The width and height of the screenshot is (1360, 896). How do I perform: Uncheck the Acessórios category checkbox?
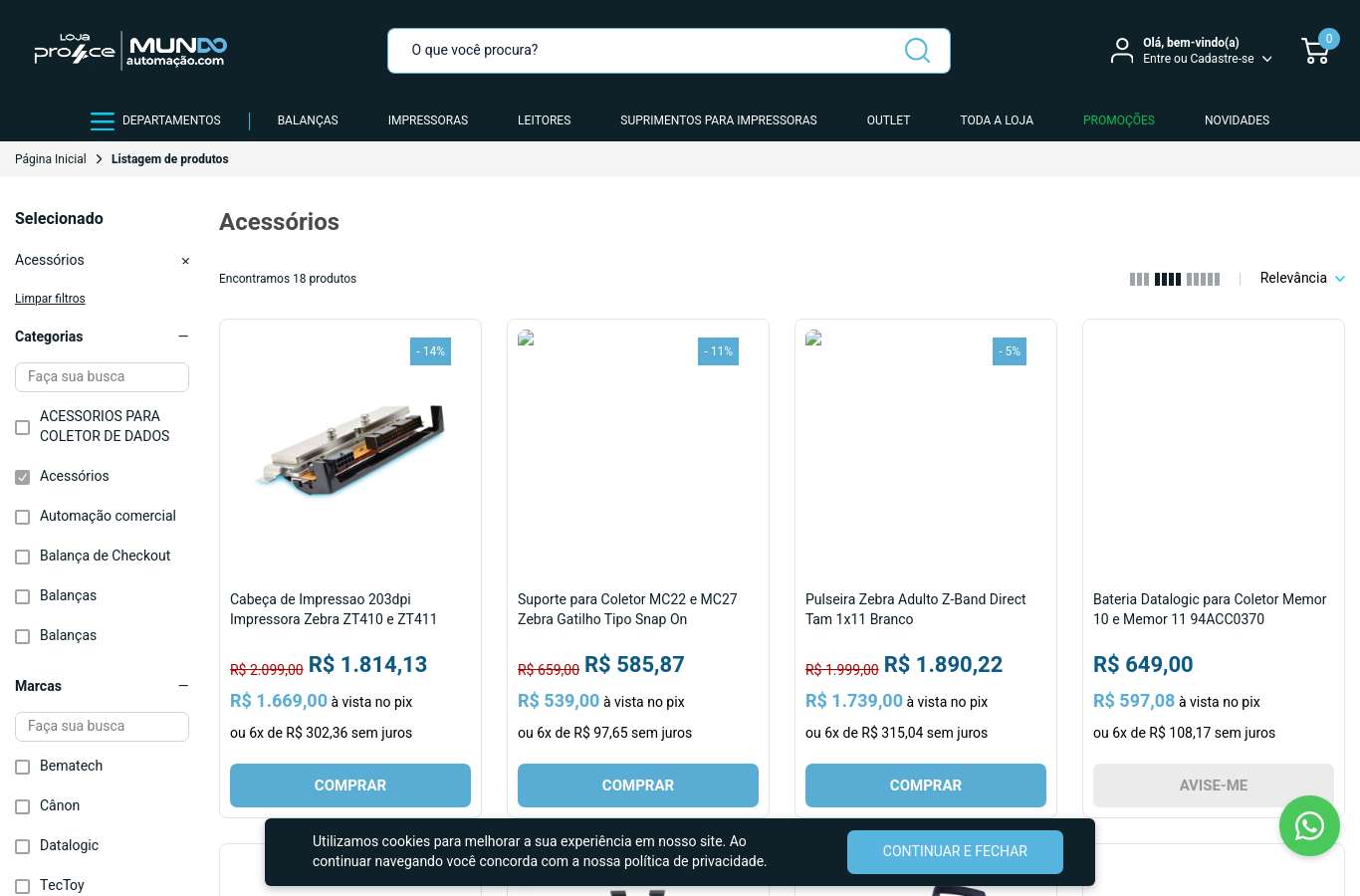pos(23,477)
